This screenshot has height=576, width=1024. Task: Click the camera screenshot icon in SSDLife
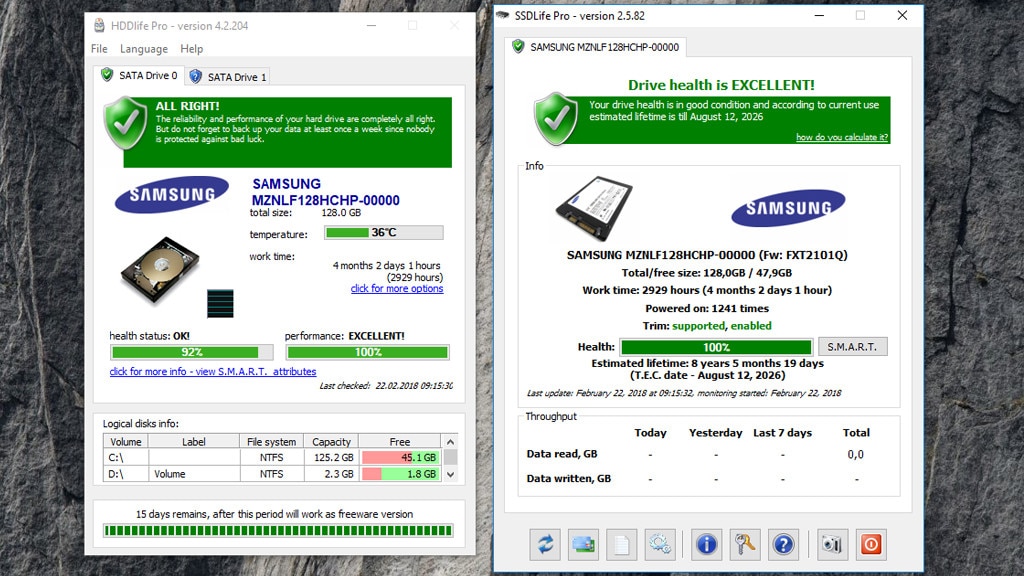[x=832, y=544]
